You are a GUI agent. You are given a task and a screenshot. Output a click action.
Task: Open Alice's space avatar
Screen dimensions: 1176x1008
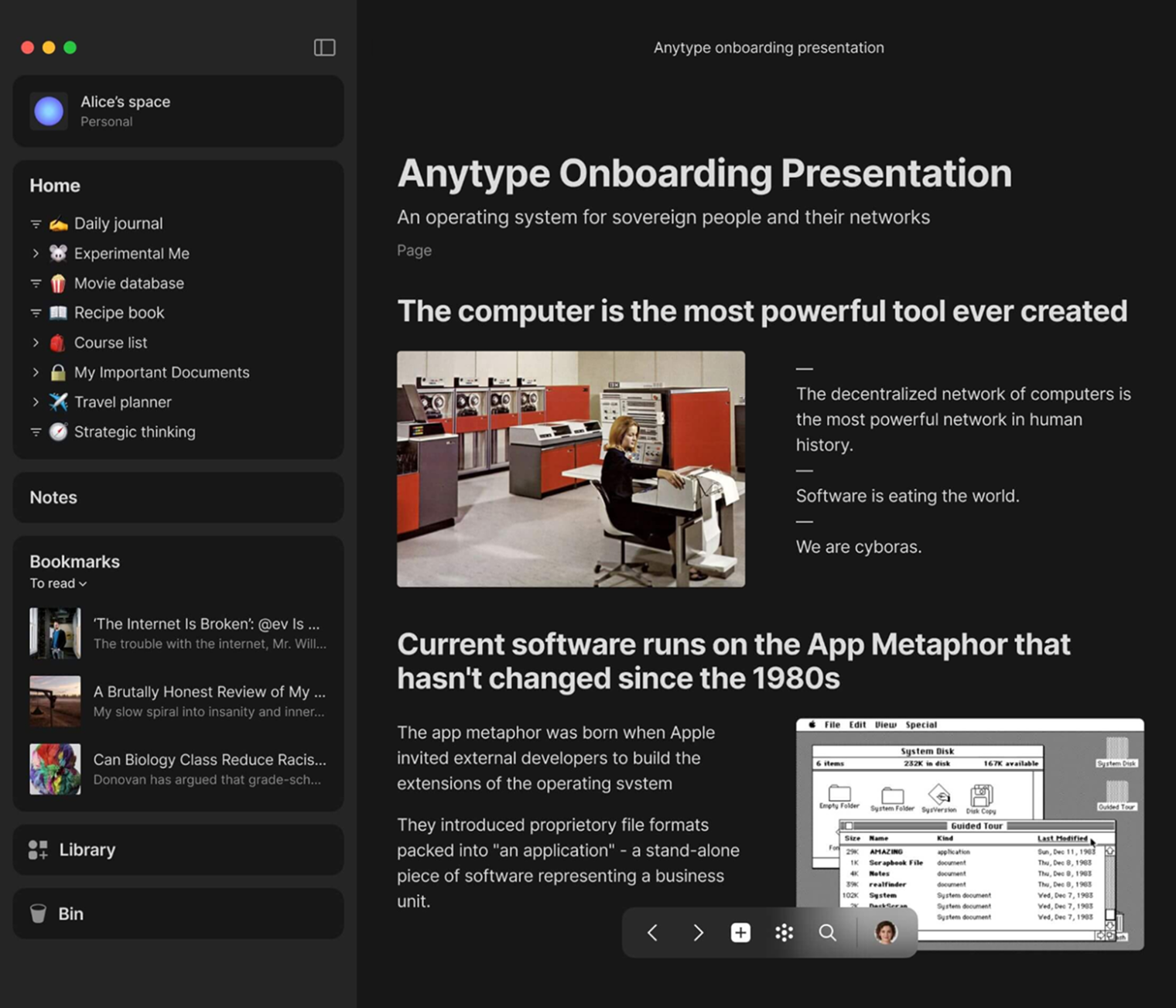(x=49, y=111)
